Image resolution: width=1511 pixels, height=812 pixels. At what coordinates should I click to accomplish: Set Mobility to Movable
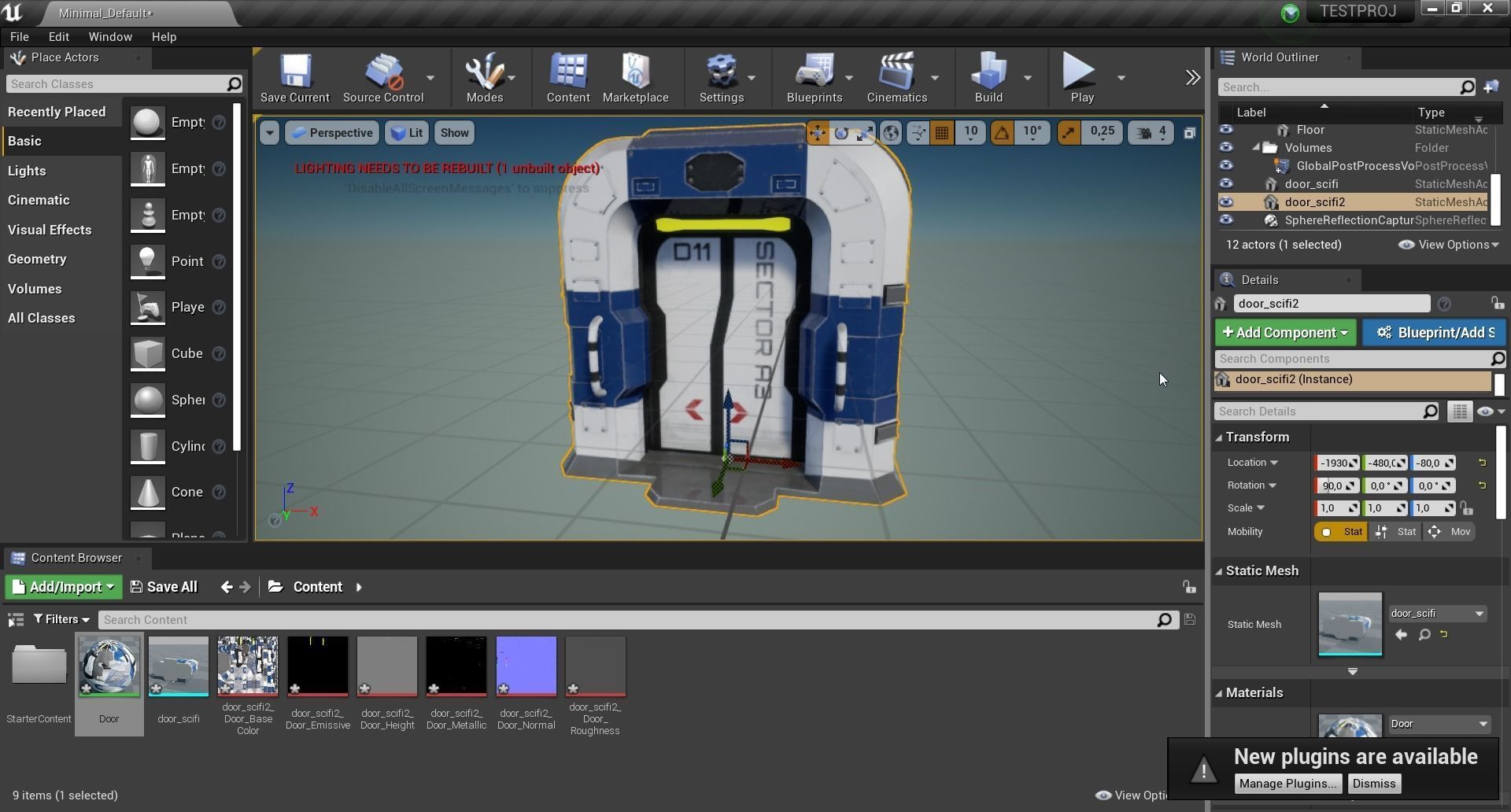tap(1450, 532)
